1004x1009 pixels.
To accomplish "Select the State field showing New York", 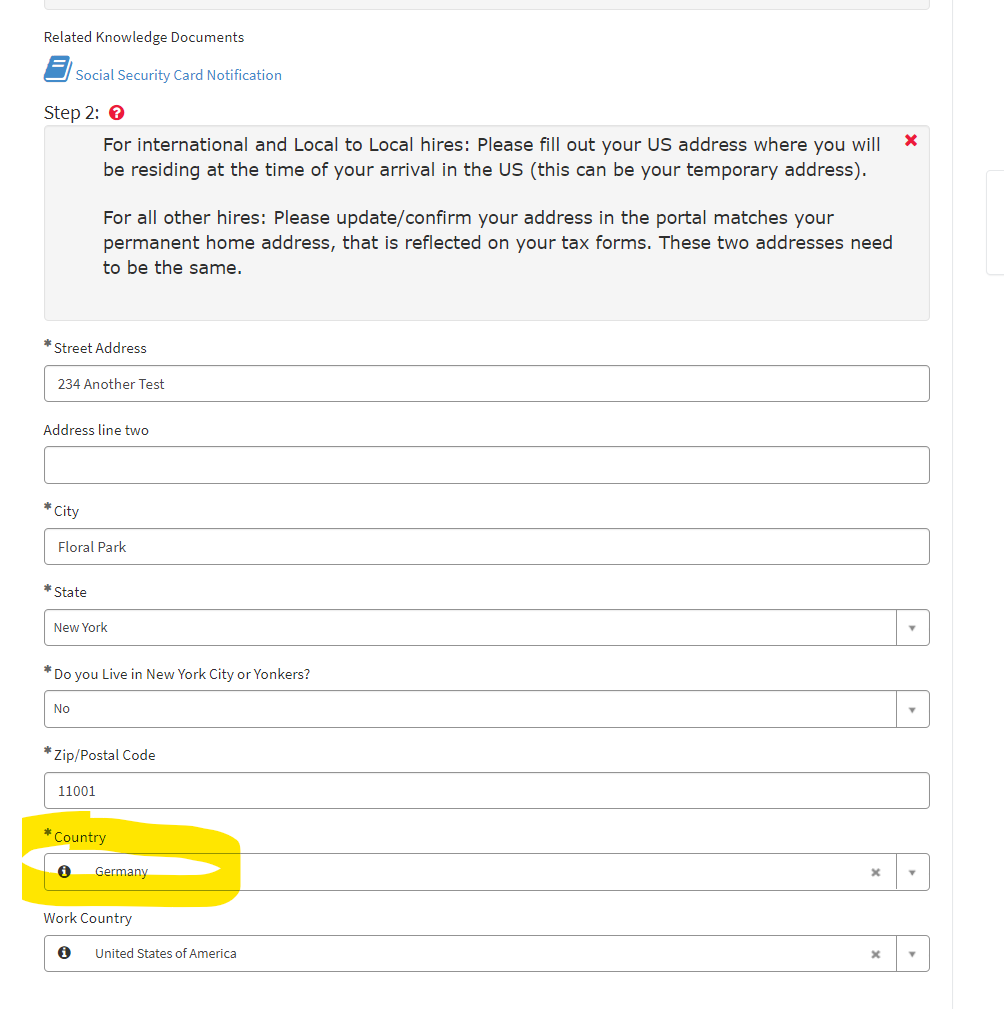I will (x=470, y=628).
